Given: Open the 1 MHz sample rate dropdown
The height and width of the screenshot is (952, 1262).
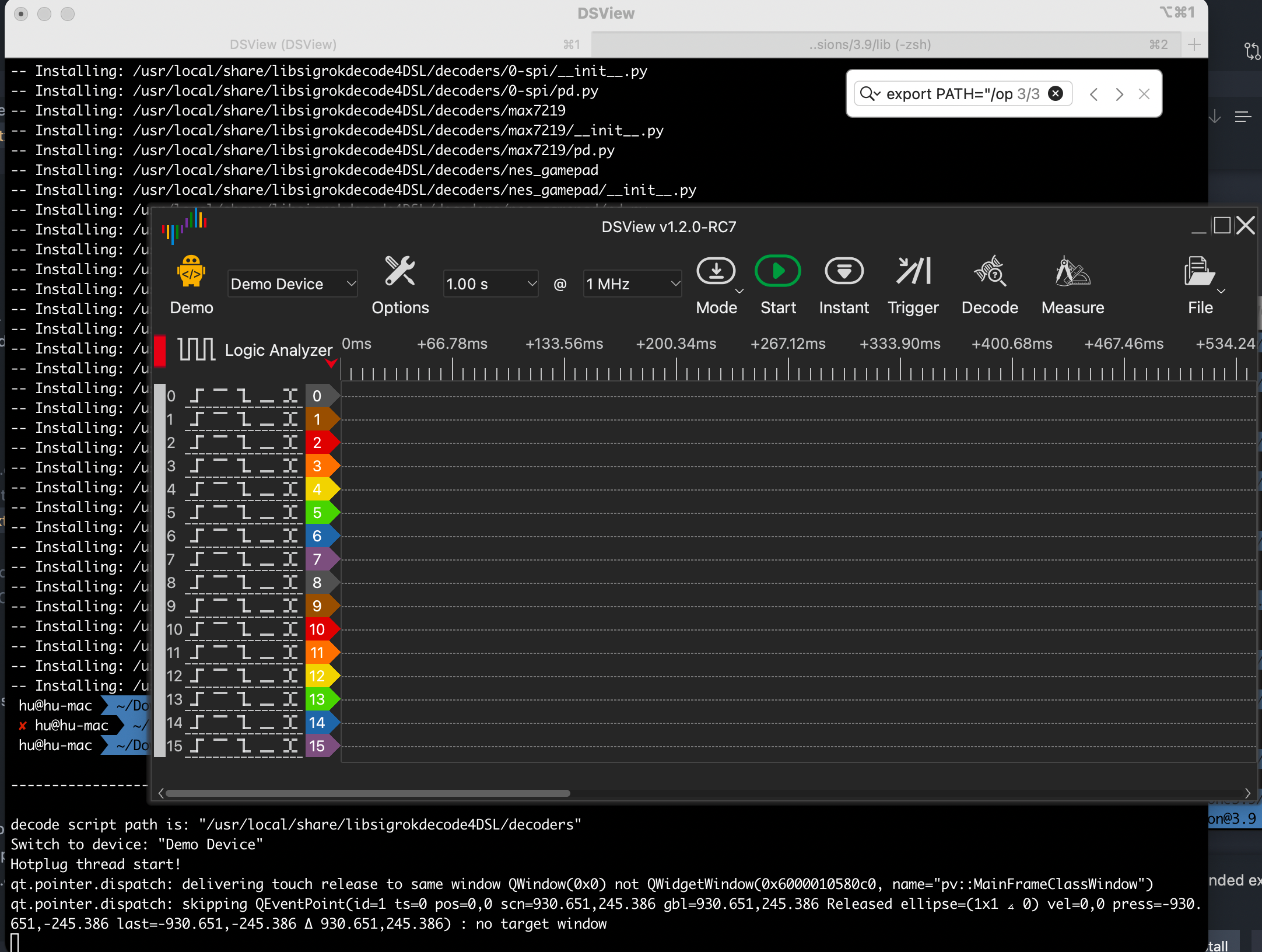Looking at the screenshot, I should click(x=632, y=283).
